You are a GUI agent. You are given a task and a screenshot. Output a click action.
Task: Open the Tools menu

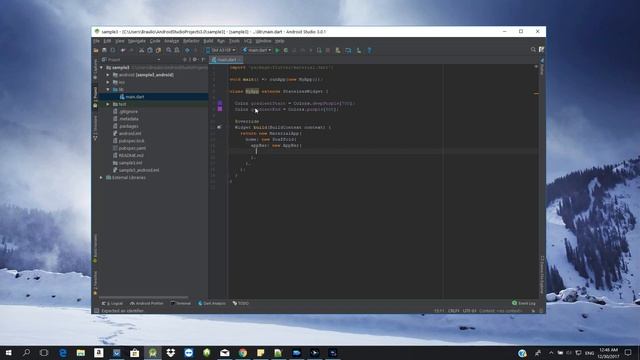tap(234, 41)
